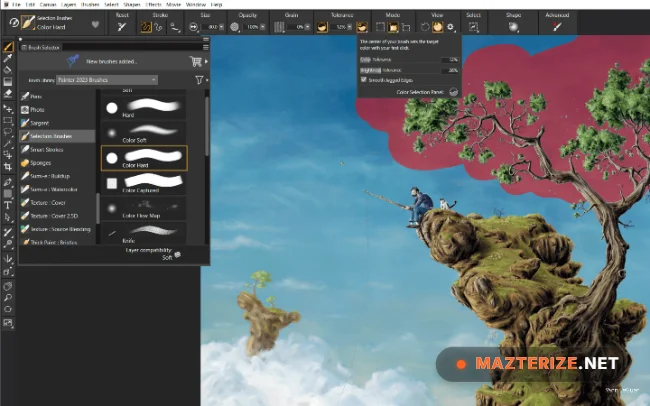This screenshot has height=406, width=650.
Task: Toggle Add to Selection mode
Action: click(x=393, y=27)
